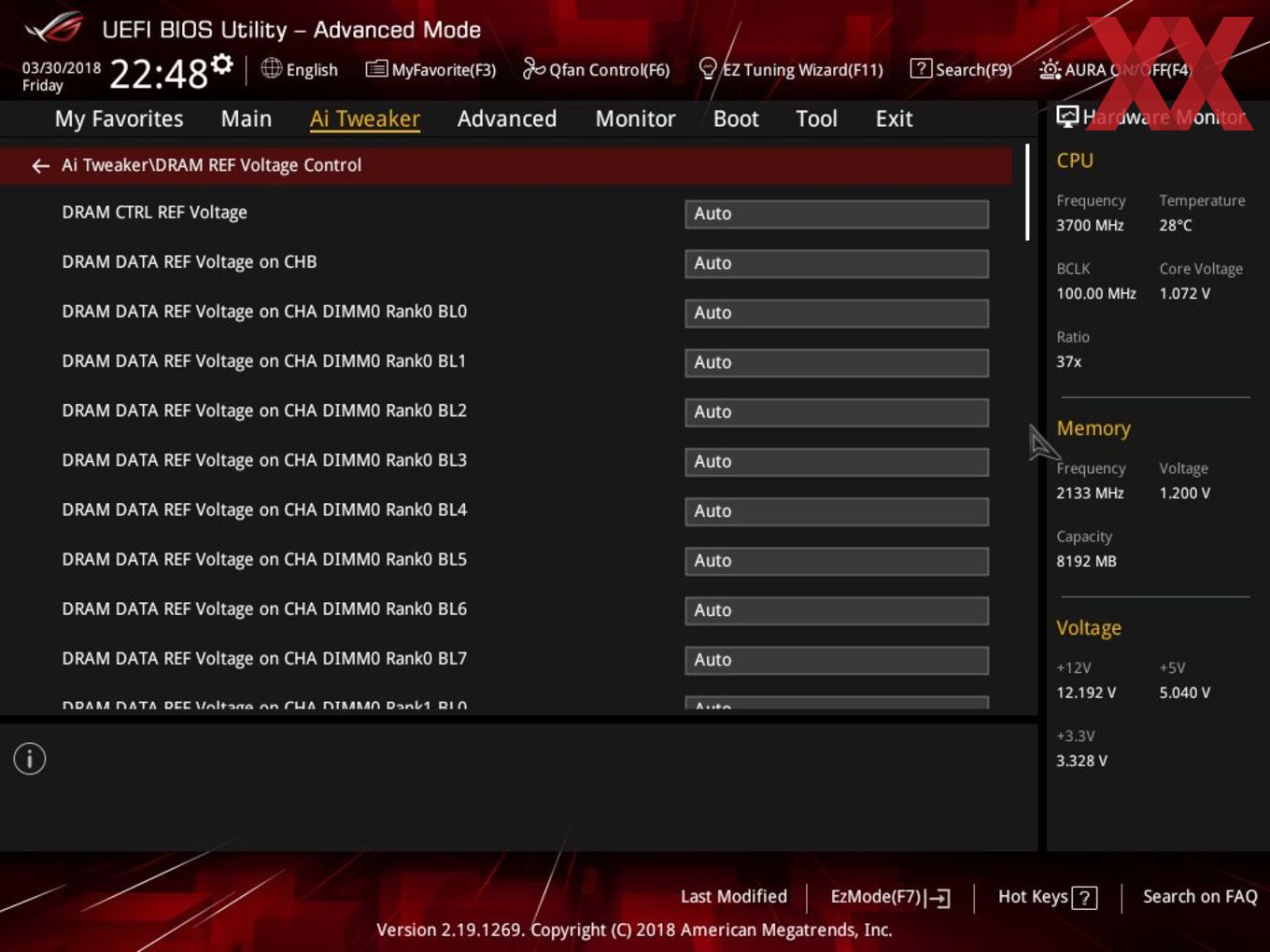Viewport: 1270px width, 952px height.
Task: Go to the Advanced tab
Action: tap(507, 119)
